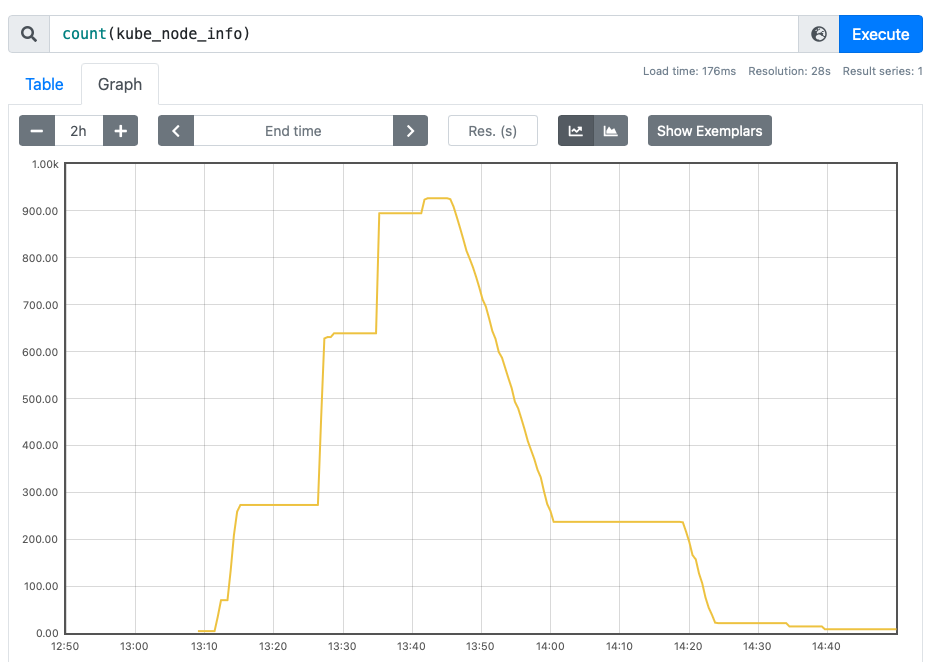The image size is (934, 662).
Task: Run the query with Execute
Action: (880, 34)
